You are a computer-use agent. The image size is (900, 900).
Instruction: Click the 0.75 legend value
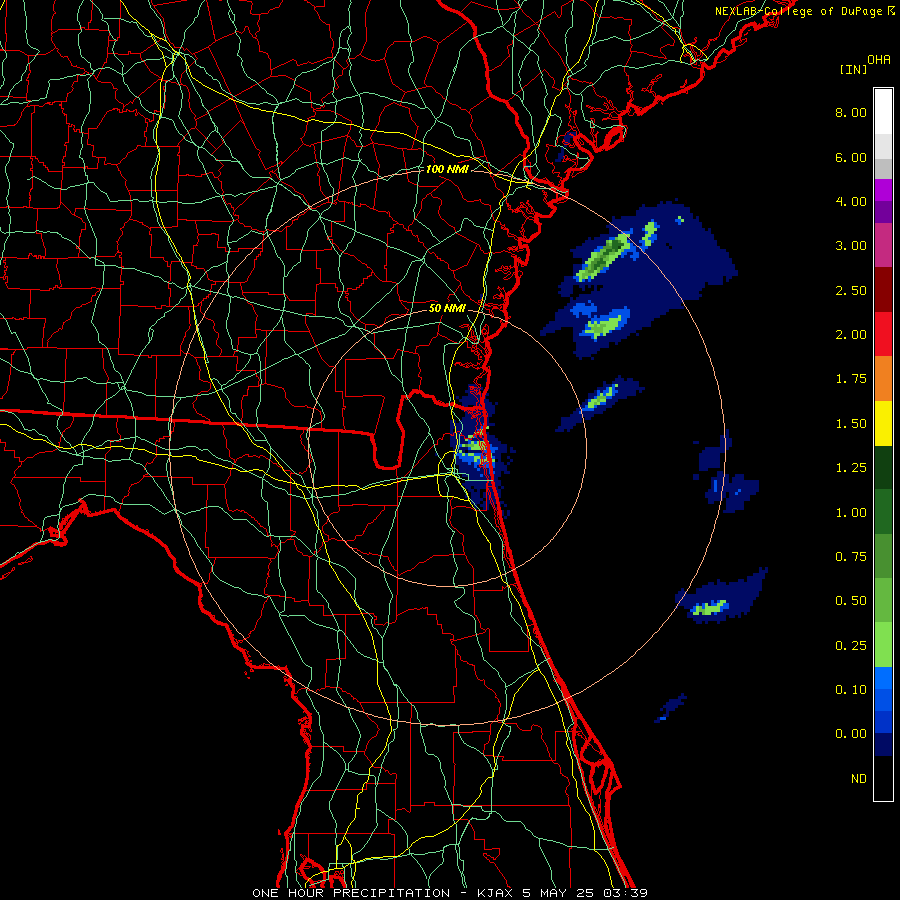point(851,557)
